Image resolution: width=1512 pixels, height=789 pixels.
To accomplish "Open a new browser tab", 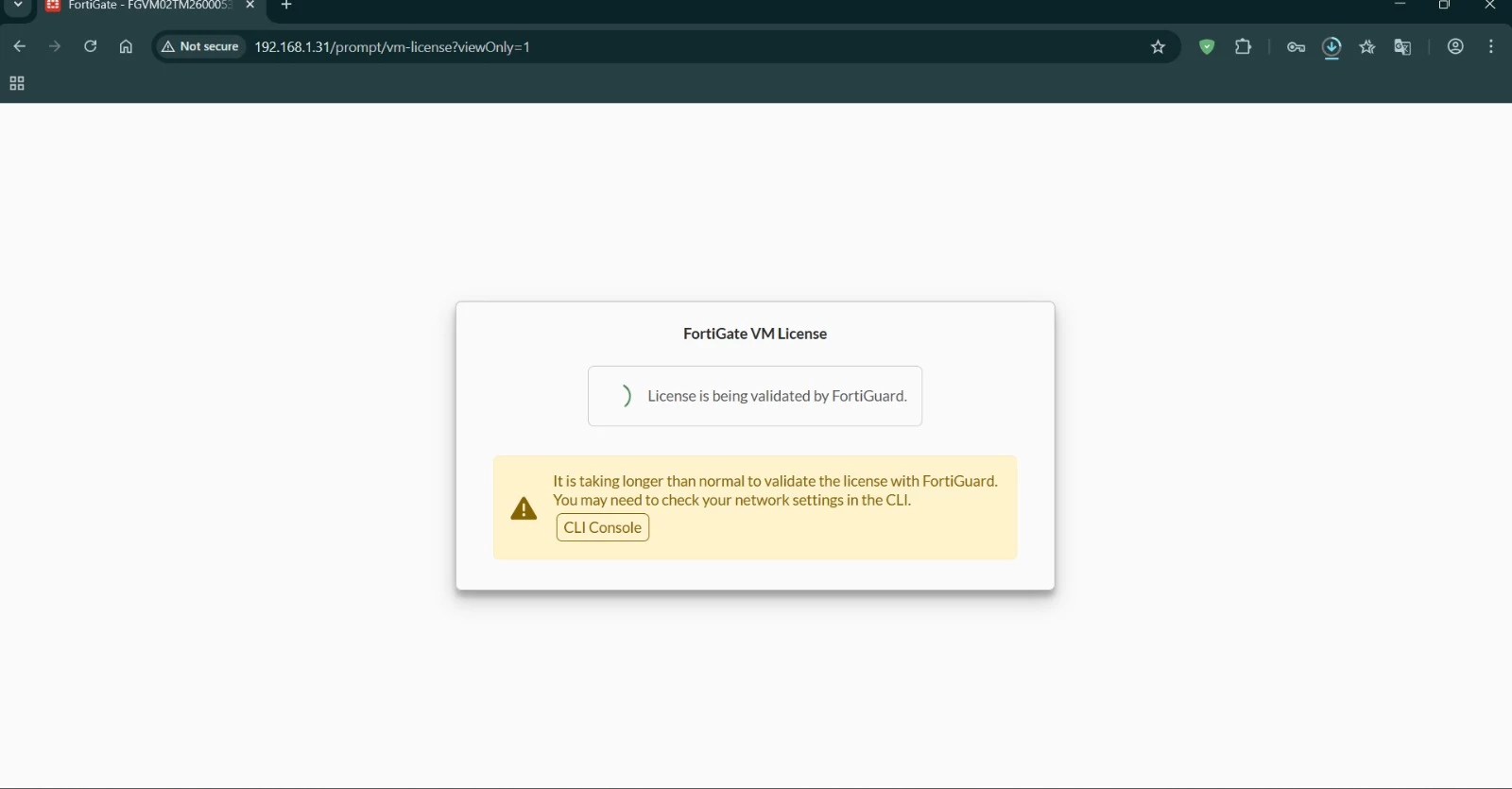I will coord(286,5).
